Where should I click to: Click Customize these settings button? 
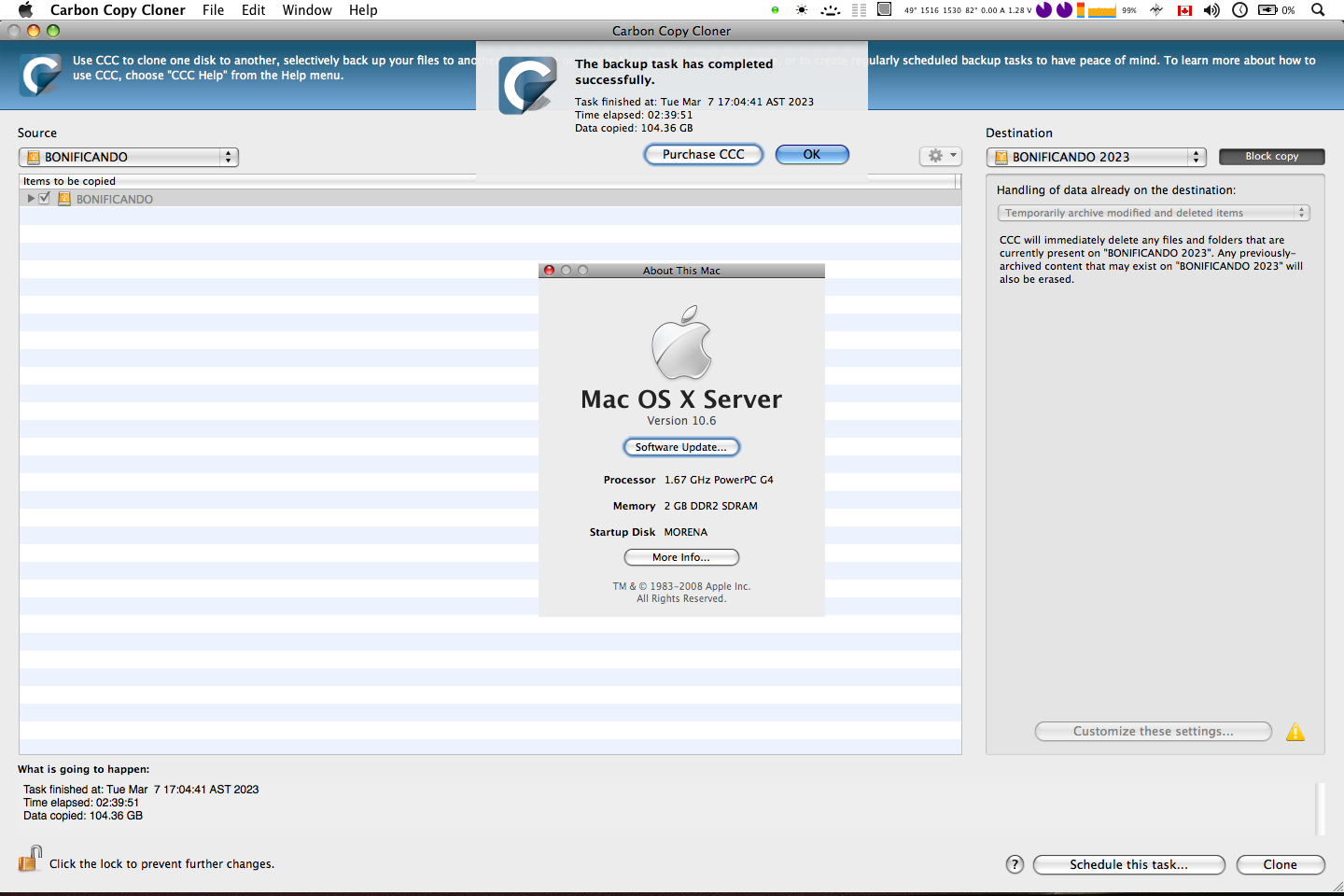pyautogui.click(x=1153, y=732)
